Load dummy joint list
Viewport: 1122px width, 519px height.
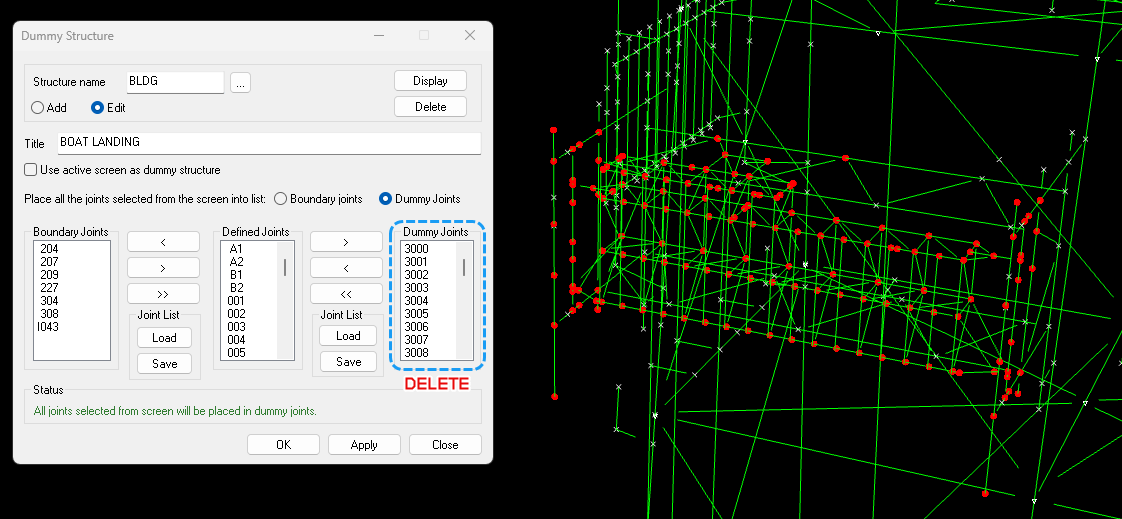[348, 336]
